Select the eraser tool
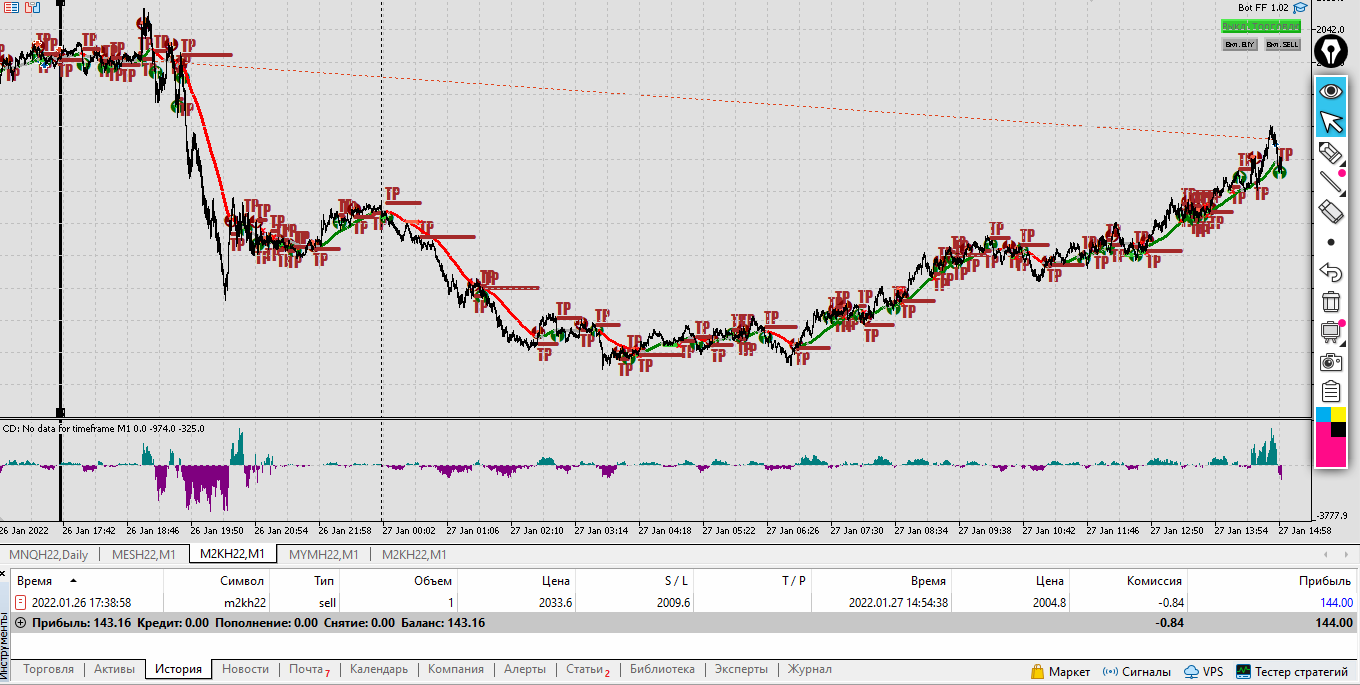The height and width of the screenshot is (685, 1360). pos(1330,212)
